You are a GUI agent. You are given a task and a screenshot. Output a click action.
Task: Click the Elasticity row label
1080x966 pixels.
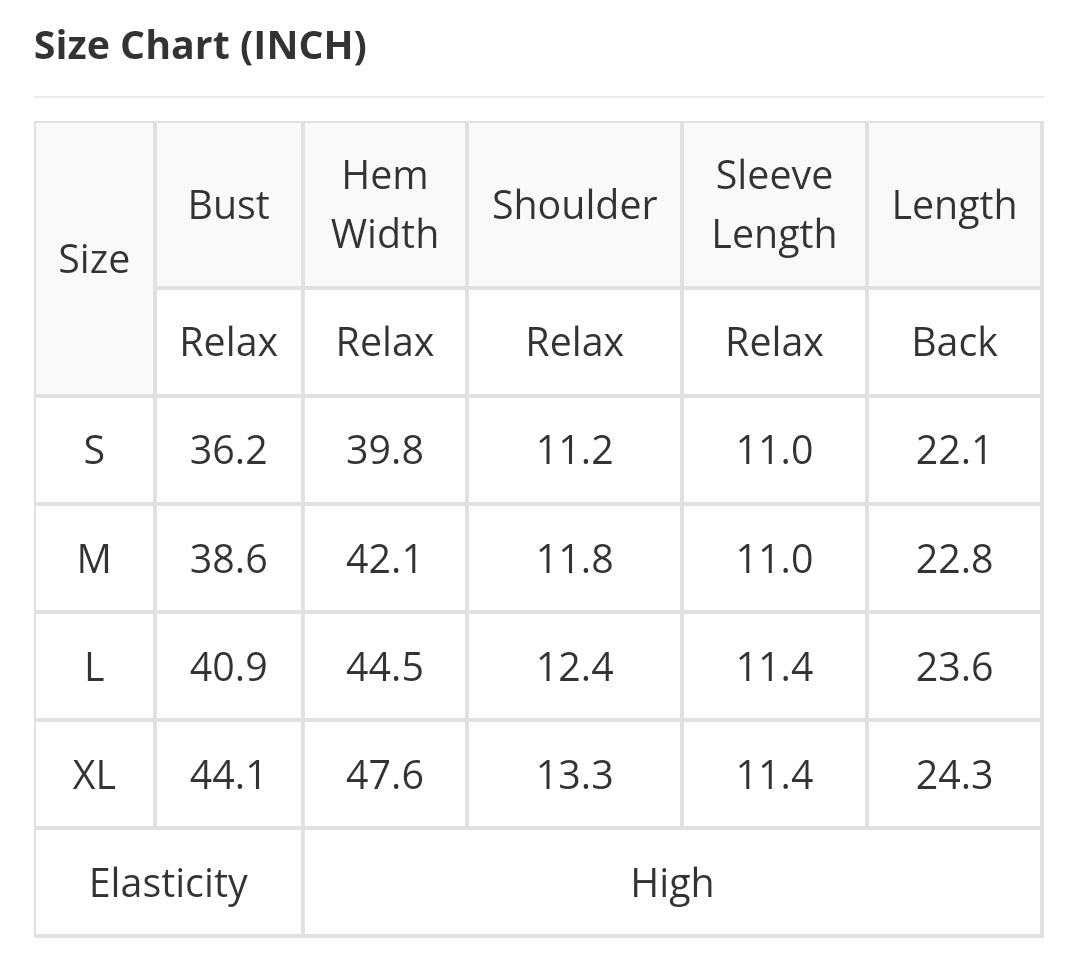click(168, 883)
